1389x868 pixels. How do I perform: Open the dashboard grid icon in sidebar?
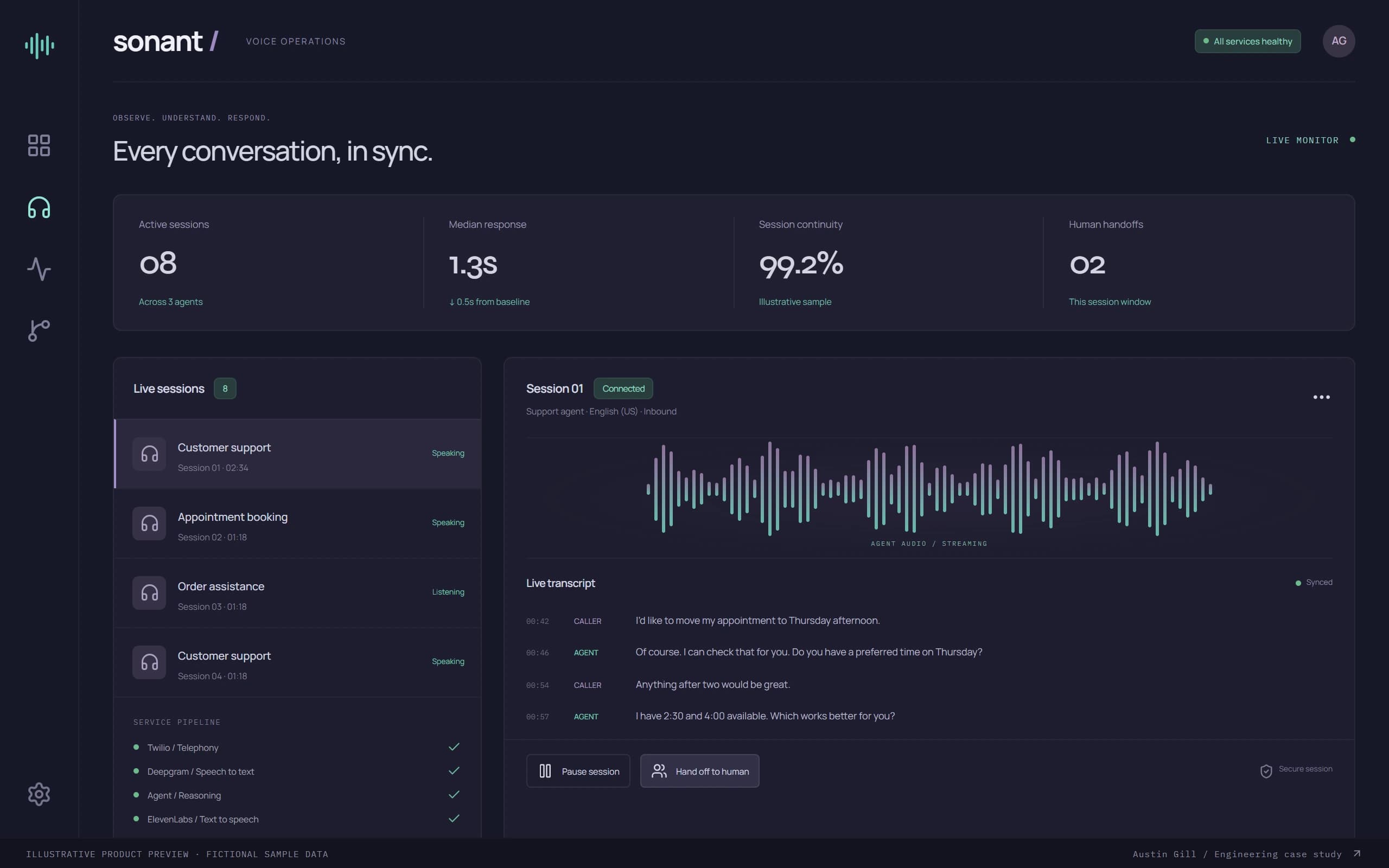(x=39, y=146)
